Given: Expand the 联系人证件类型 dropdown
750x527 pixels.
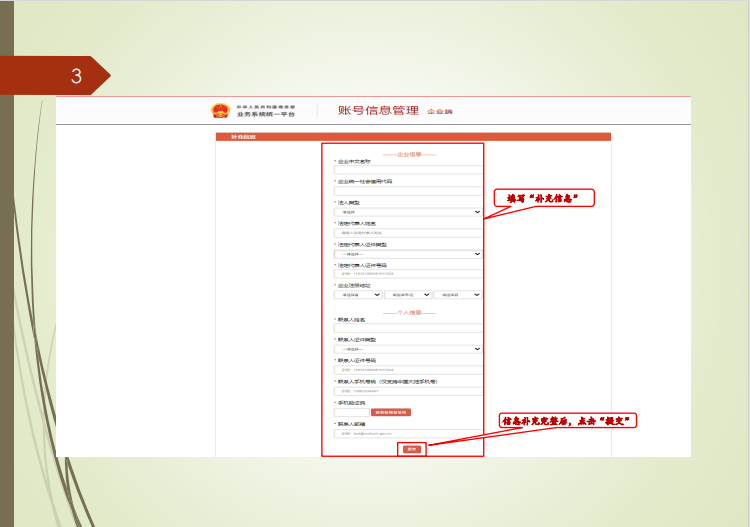Looking at the screenshot, I should click(x=407, y=349).
